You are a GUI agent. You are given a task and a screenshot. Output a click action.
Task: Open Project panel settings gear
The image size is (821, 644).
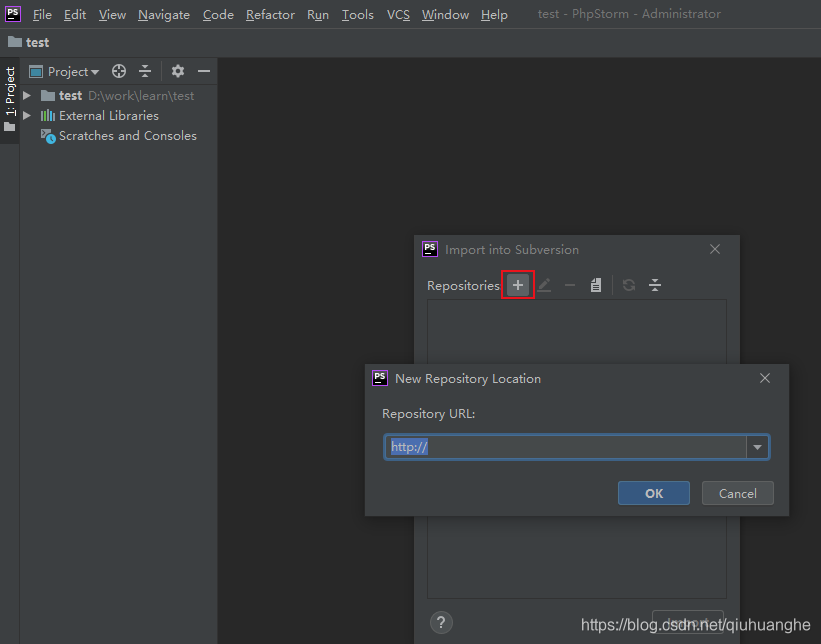[x=178, y=71]
